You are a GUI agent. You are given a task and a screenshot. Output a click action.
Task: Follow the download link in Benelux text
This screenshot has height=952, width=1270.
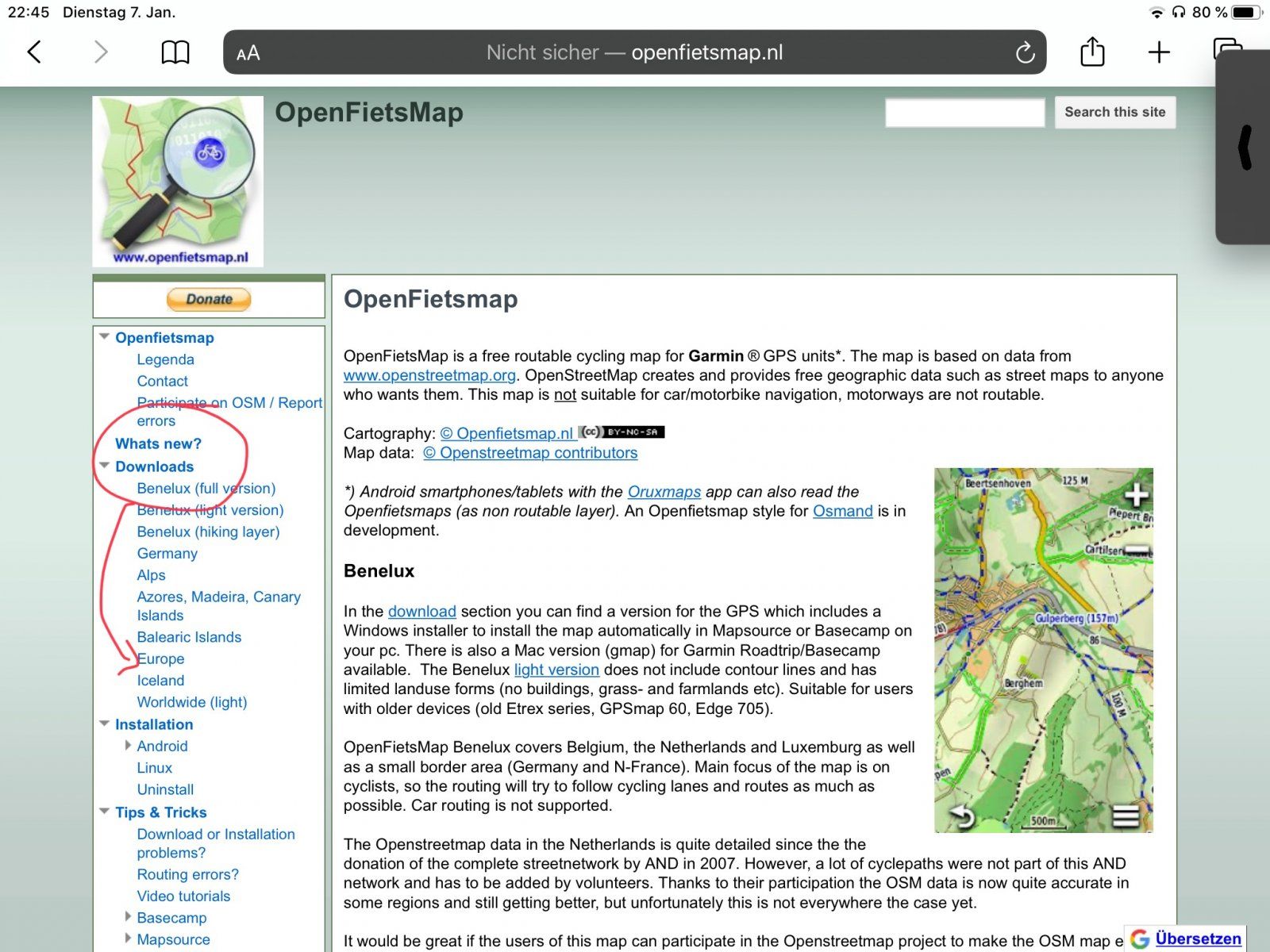(x=422, y=612)
